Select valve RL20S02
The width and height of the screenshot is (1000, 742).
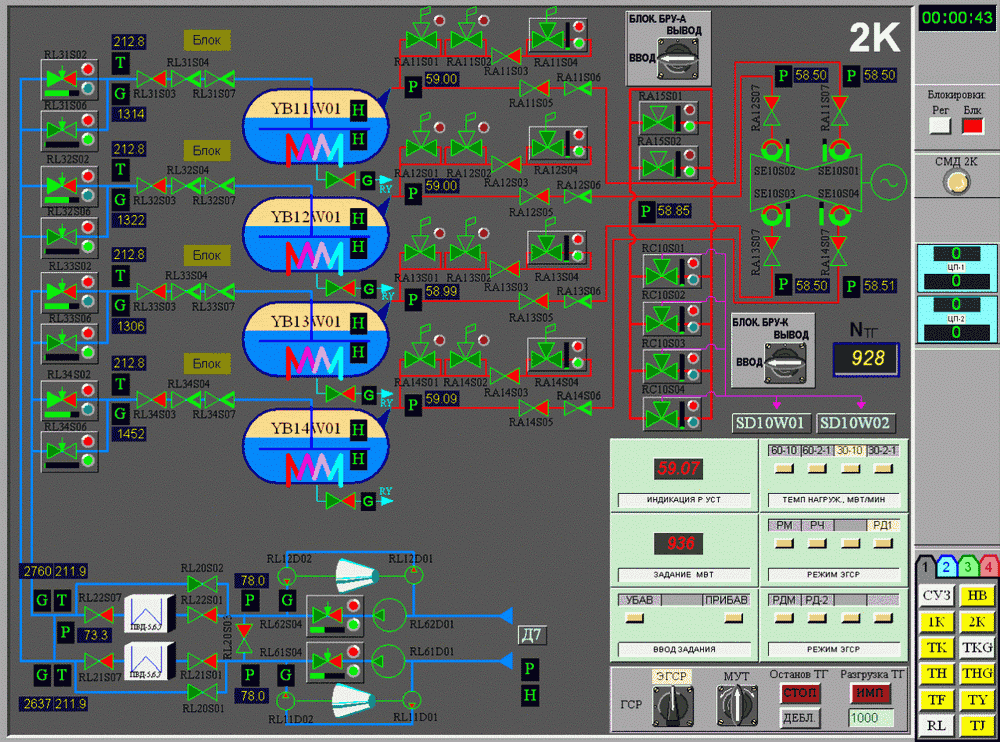pos(202,584)
